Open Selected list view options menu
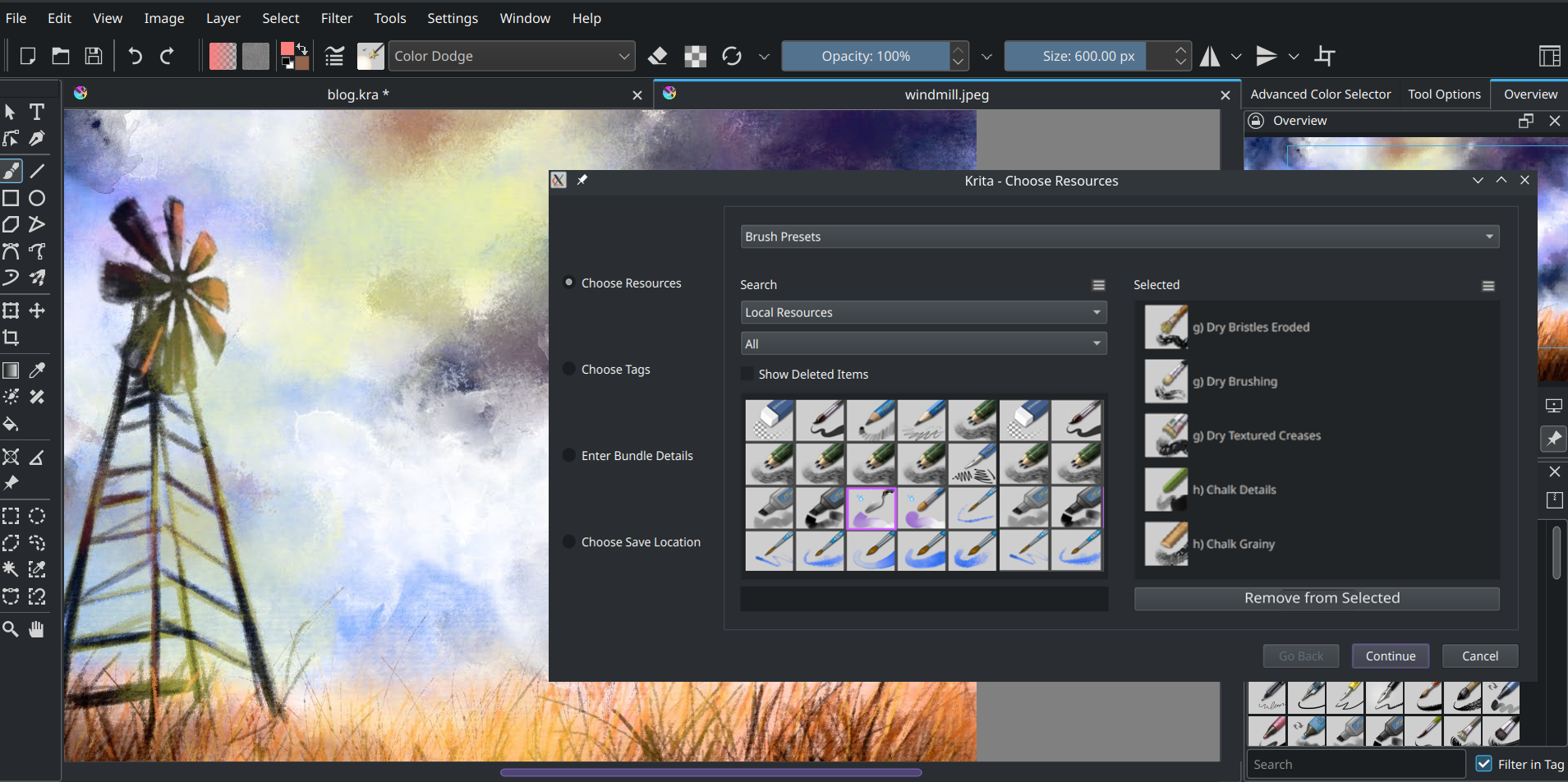This screenshot has height=782, width=1568. 1488,286
